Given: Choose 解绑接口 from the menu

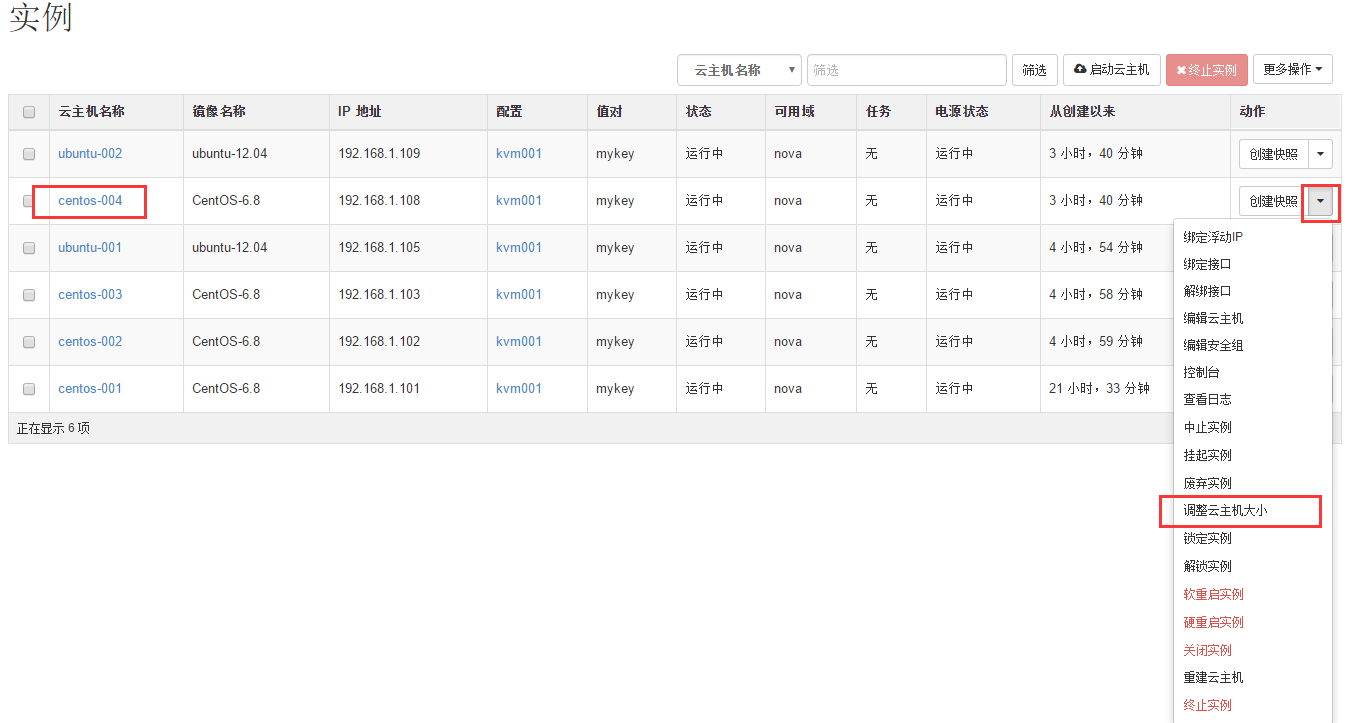Looking at the screenshot, I should (1253, 291).
